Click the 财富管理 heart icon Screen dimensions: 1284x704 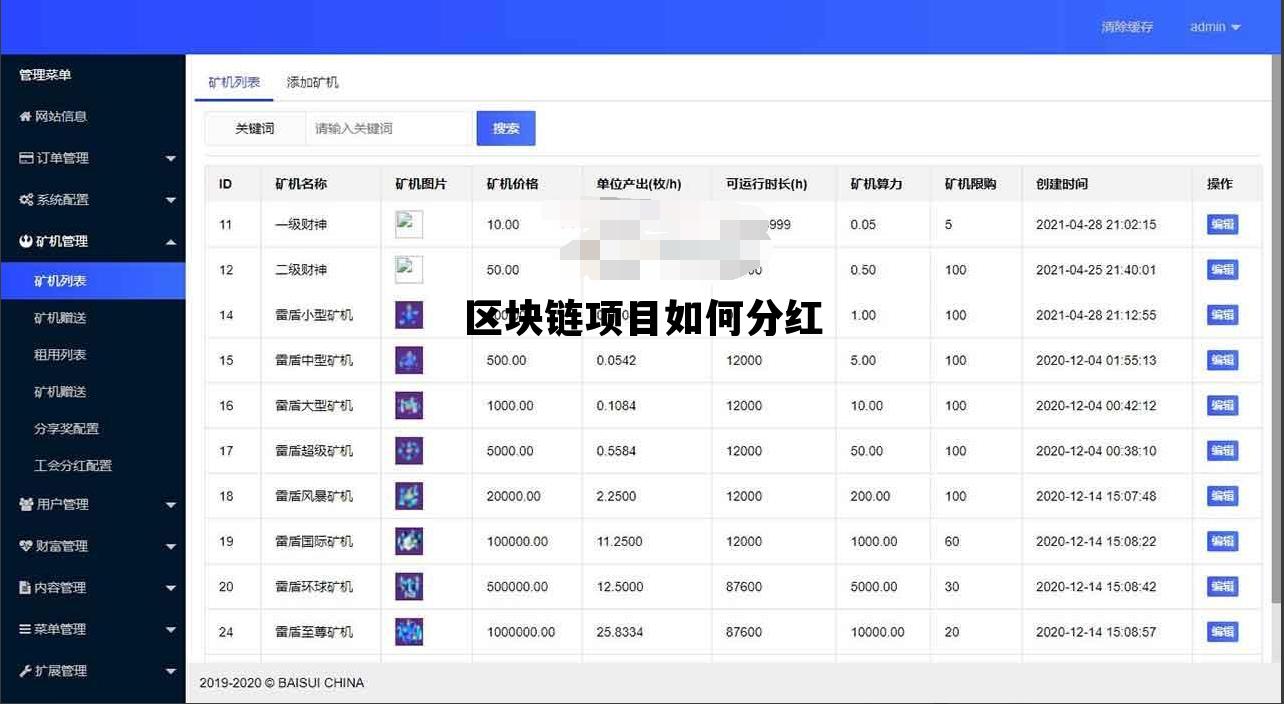(25, 546)
